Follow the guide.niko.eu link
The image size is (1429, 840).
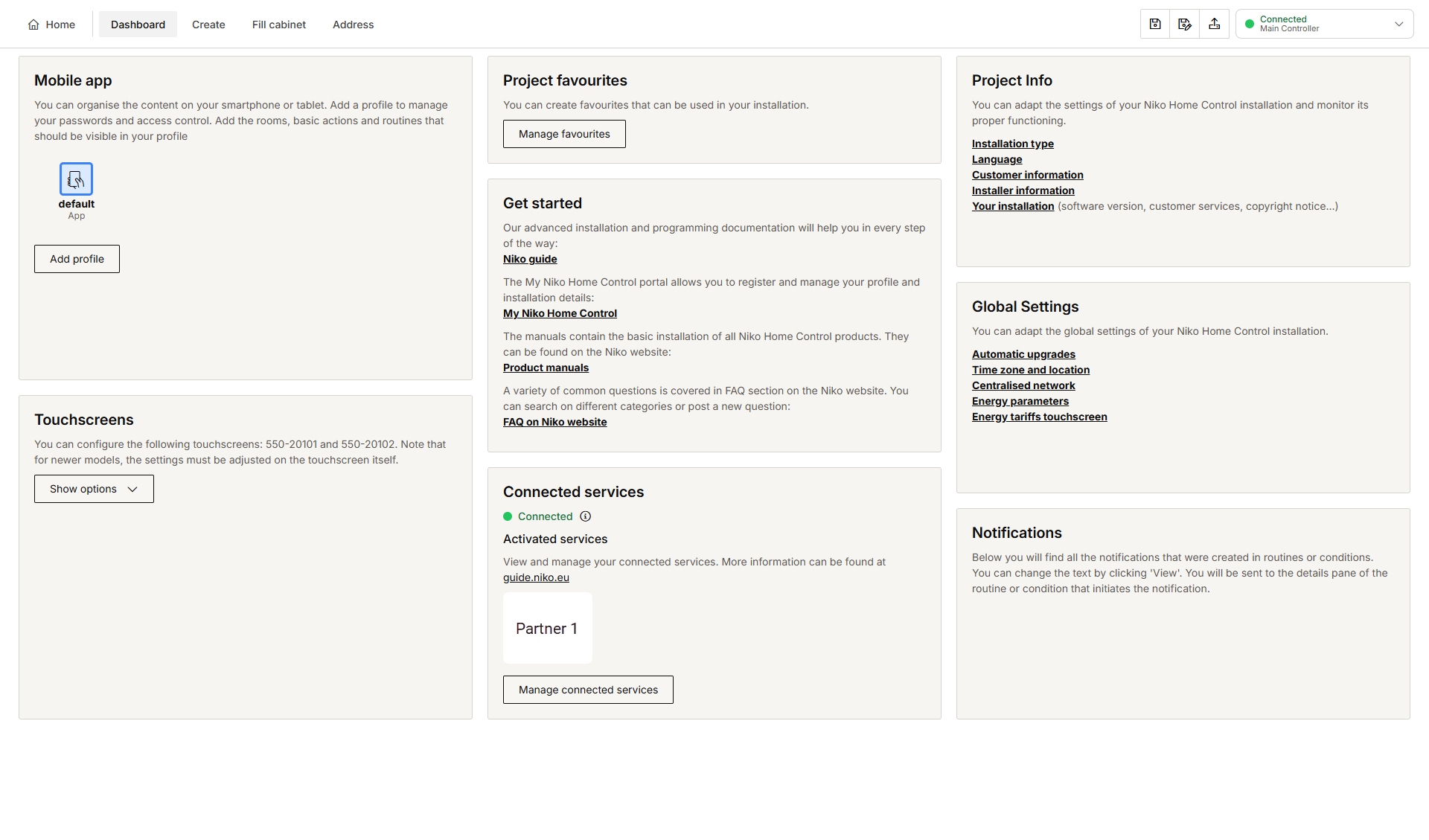[x=536, y=577]
